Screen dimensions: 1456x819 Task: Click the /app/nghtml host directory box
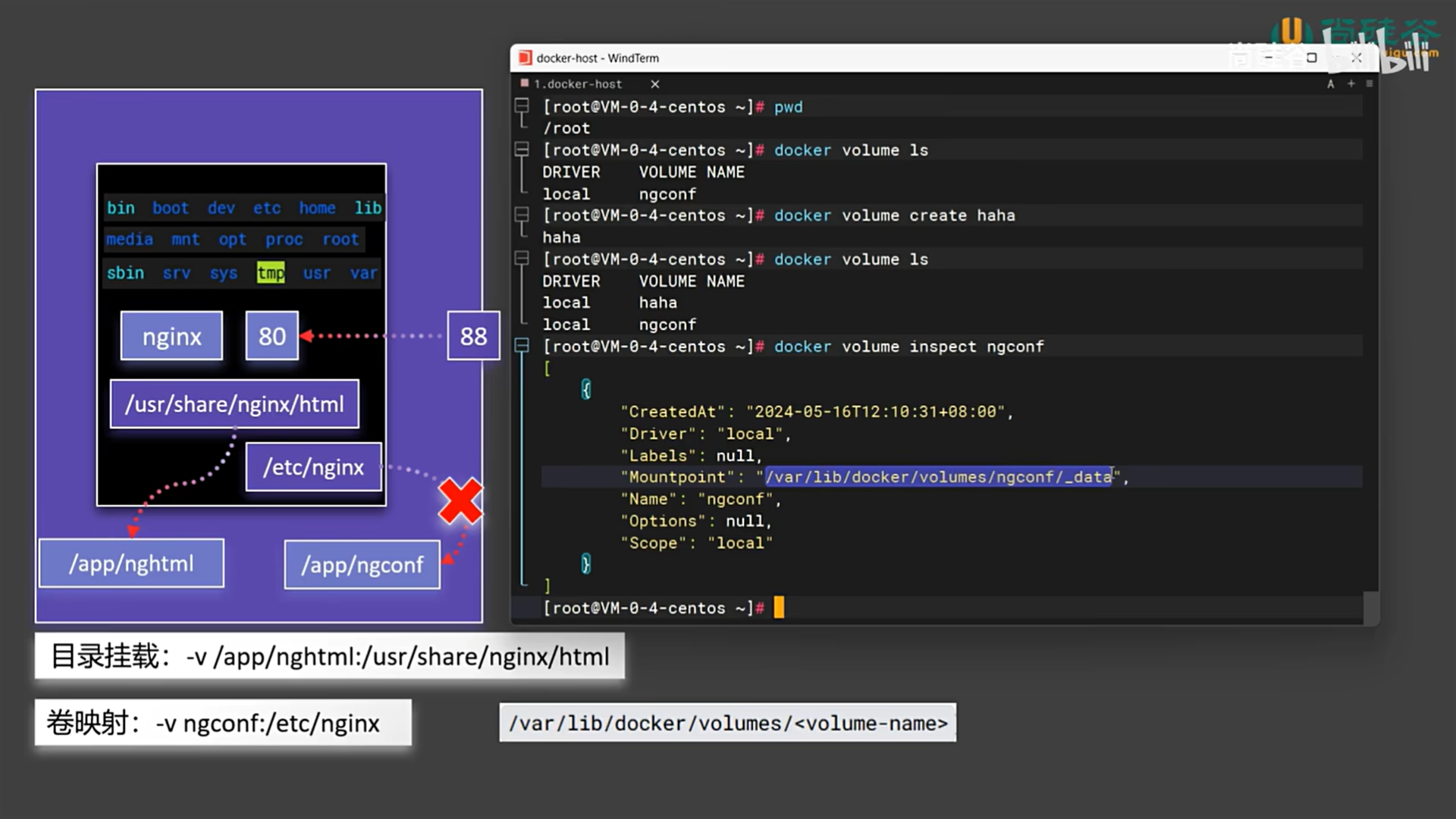pos(131,563)
